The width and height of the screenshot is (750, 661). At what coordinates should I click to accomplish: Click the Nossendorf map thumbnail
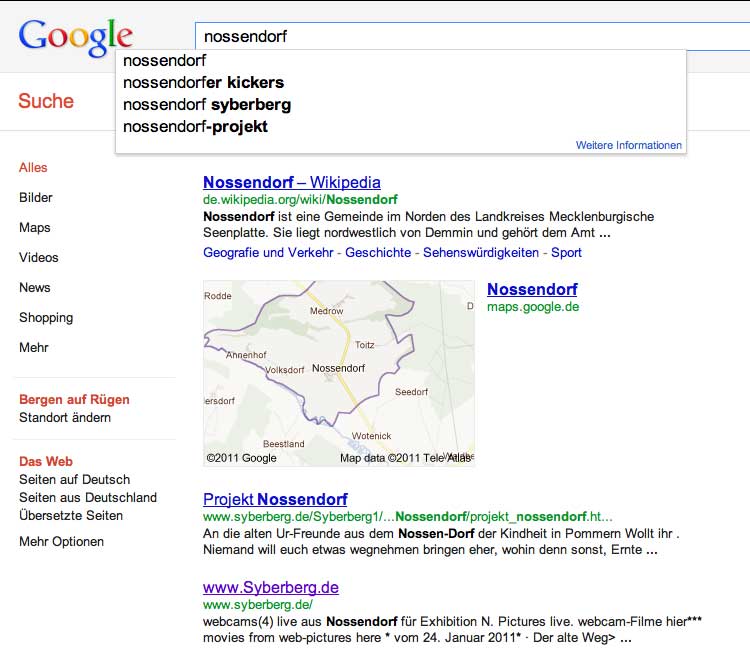tap(339, 373)
